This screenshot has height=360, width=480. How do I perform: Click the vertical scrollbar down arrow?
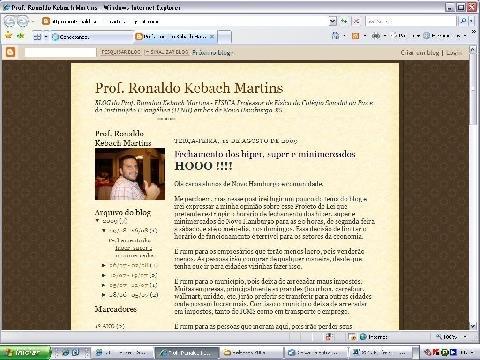point(473,326)
